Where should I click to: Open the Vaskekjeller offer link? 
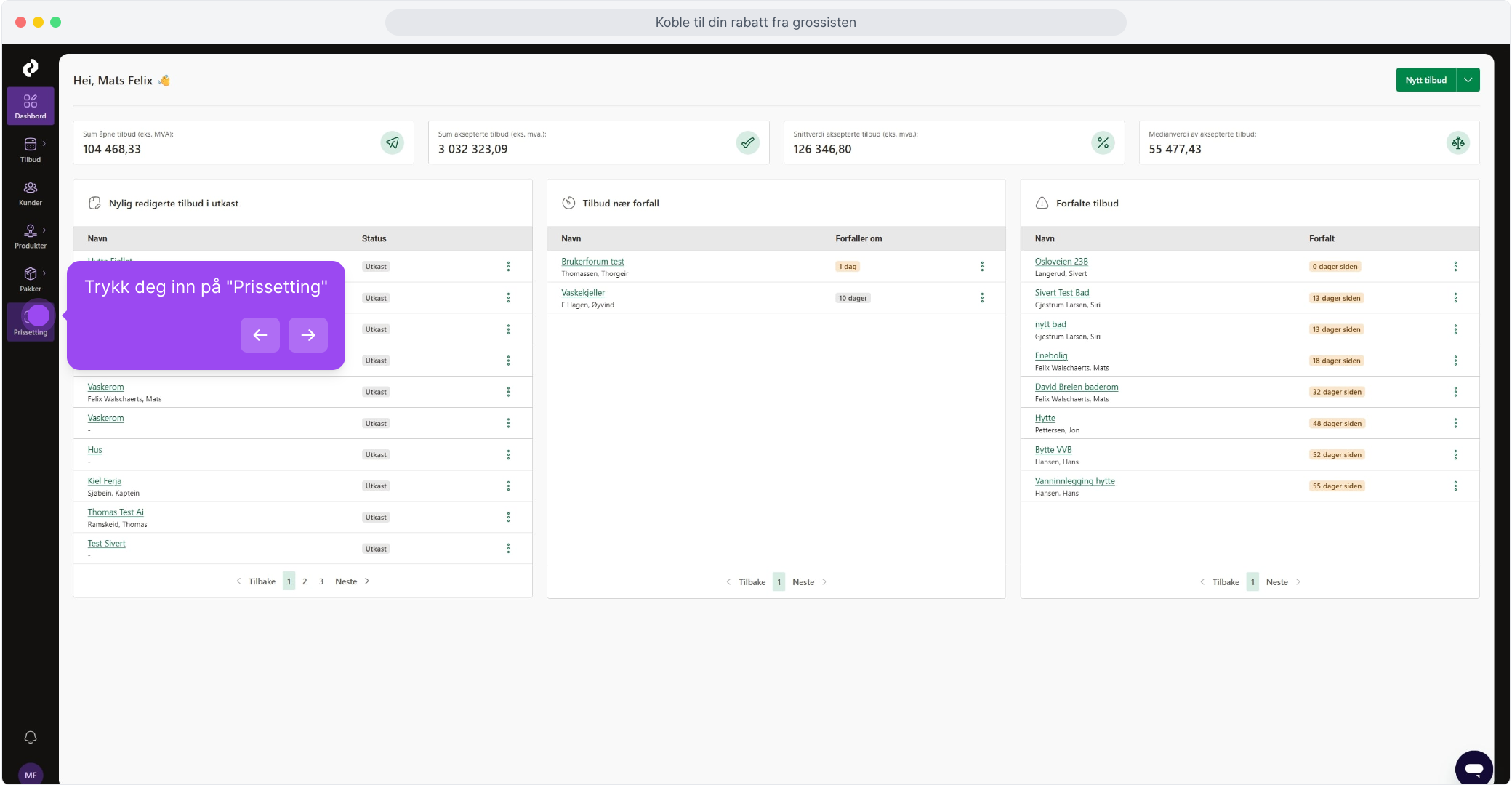coord(583,293)
